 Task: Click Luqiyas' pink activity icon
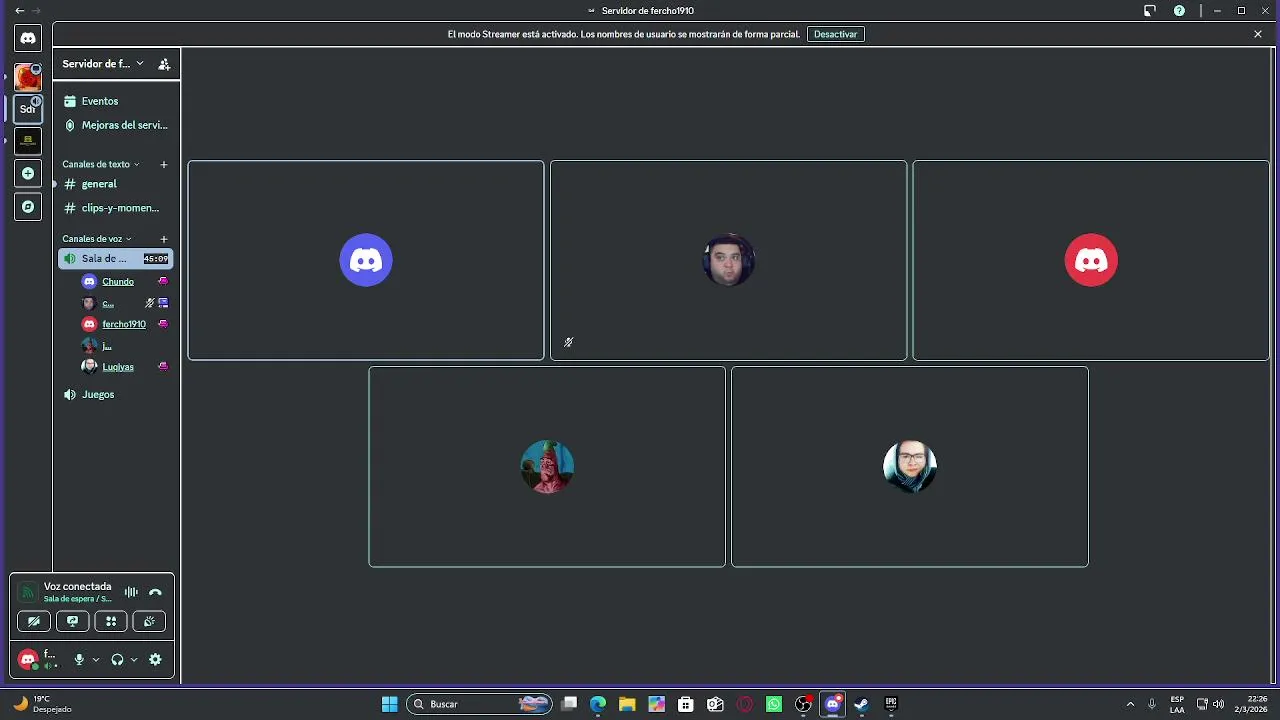163,367
